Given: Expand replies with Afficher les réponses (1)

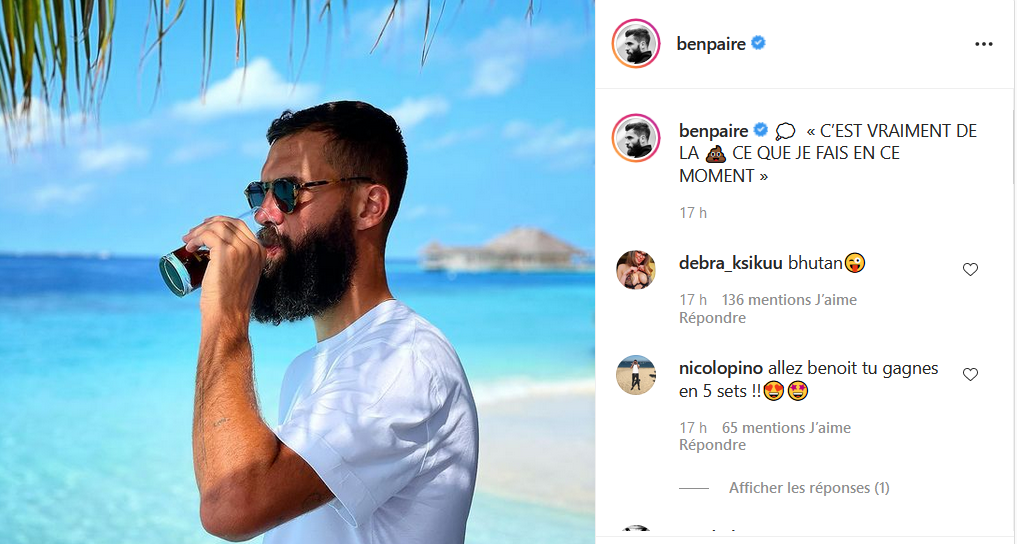Looking at the screenshot, I should (x=808, y=488).
